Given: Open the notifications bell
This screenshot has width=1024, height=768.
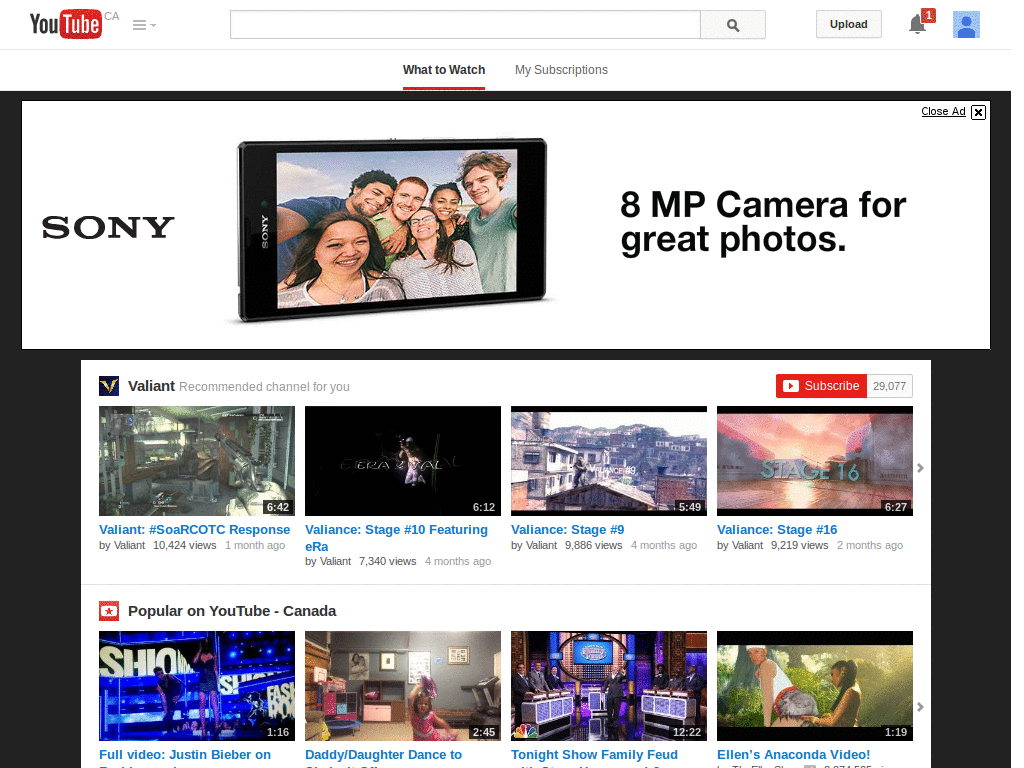Looking at the screenshot, I should coord(918,24).
